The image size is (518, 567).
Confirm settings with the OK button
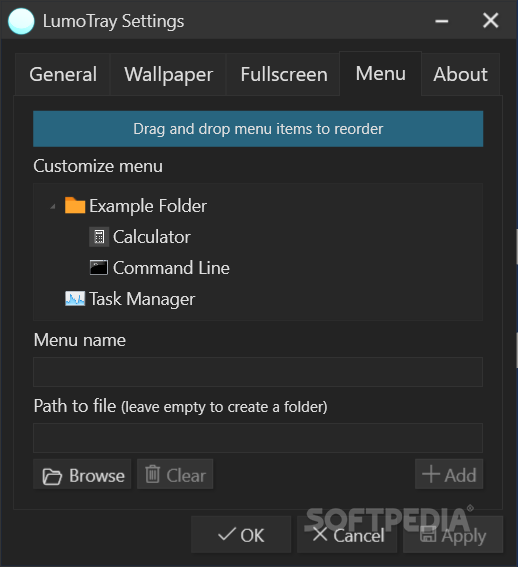point(241,534)
